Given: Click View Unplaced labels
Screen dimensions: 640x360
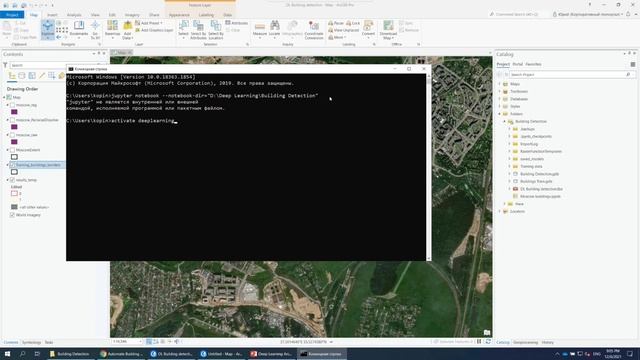Looking at the screenshot, I should tap(343, 30).
